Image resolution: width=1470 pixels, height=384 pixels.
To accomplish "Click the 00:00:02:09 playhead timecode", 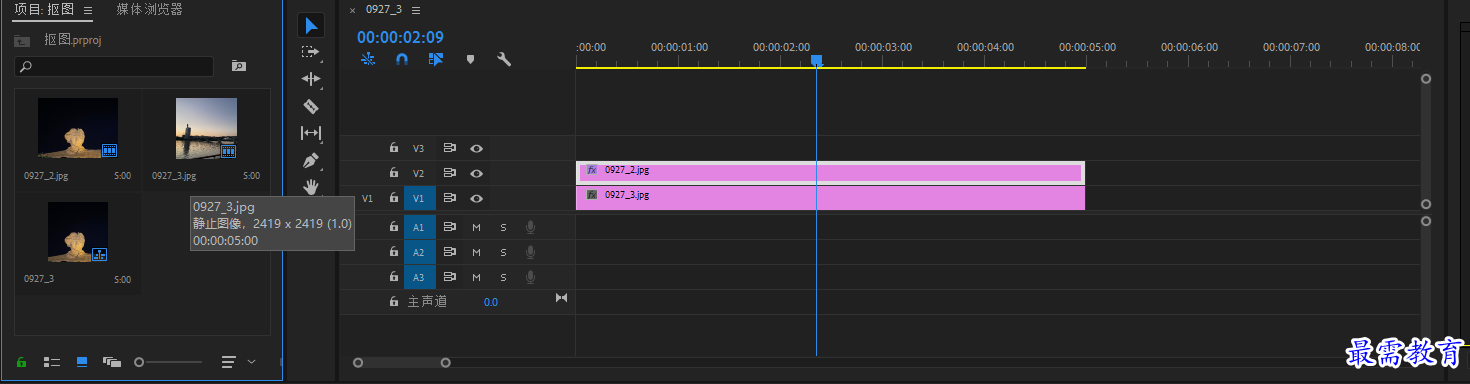I will 400,37.
